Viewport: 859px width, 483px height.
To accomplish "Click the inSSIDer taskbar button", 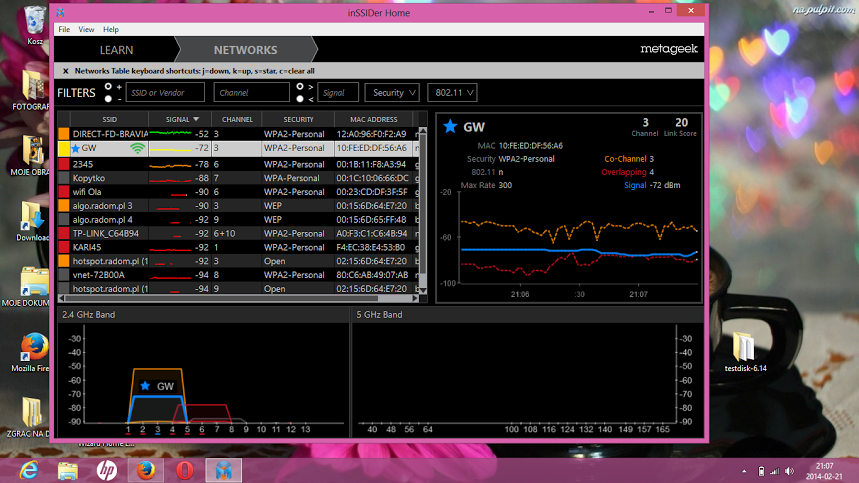I will point(224,470).
